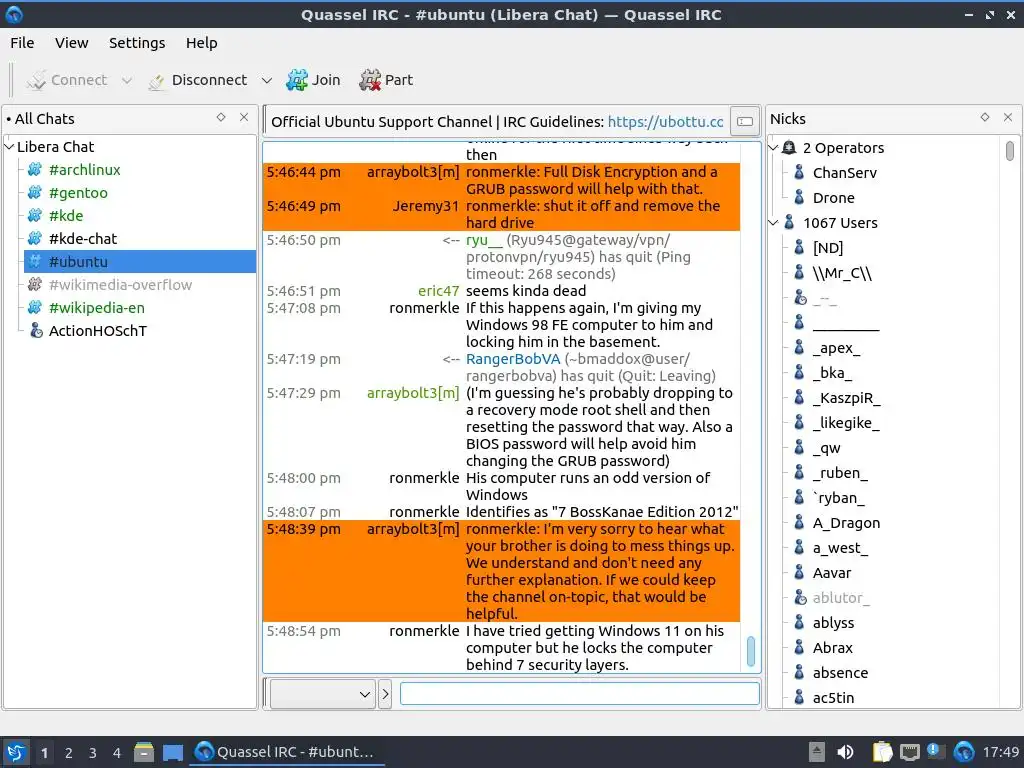Click the #wikimedia-overflow inactive channel icon

click(x=35, y=285)
